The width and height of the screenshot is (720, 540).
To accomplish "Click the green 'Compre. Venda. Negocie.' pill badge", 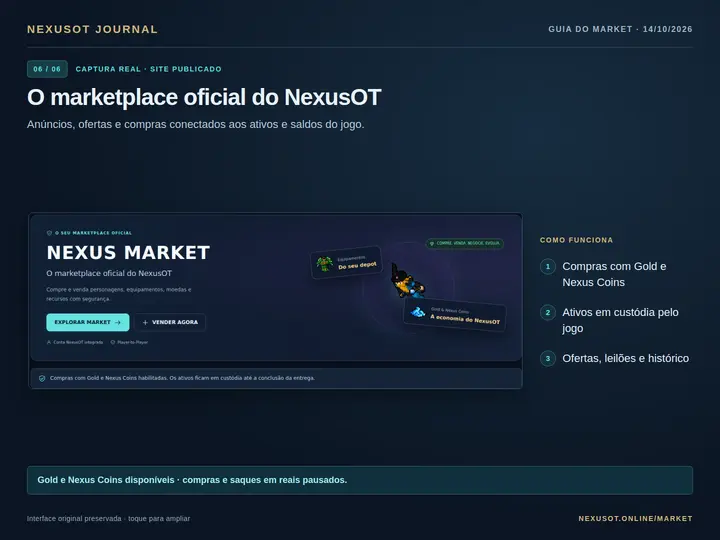I will 465,243.
